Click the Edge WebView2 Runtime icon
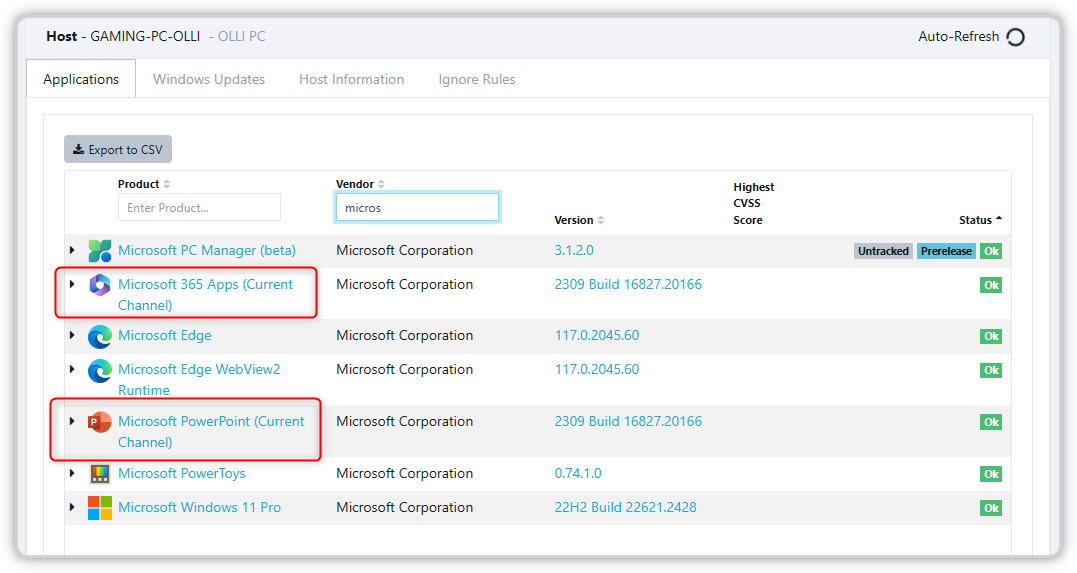Viewport: 1077px width, 573px height. (x=100, y=371)
